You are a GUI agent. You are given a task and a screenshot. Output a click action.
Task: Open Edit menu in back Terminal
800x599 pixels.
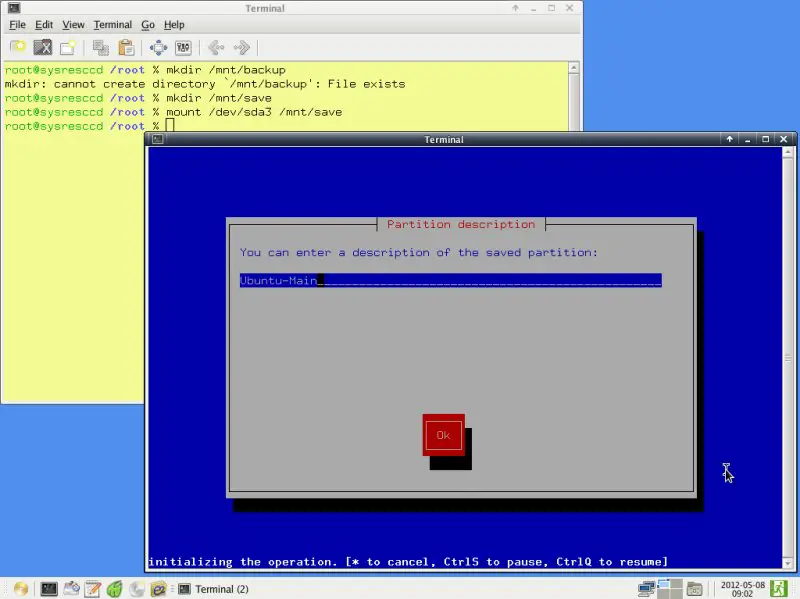(44, 24)
